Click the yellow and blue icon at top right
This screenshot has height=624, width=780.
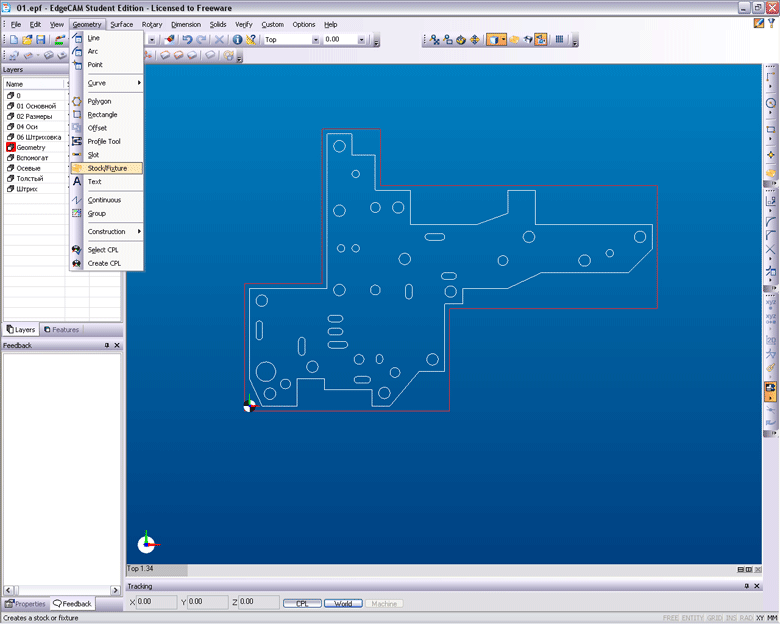758,23
